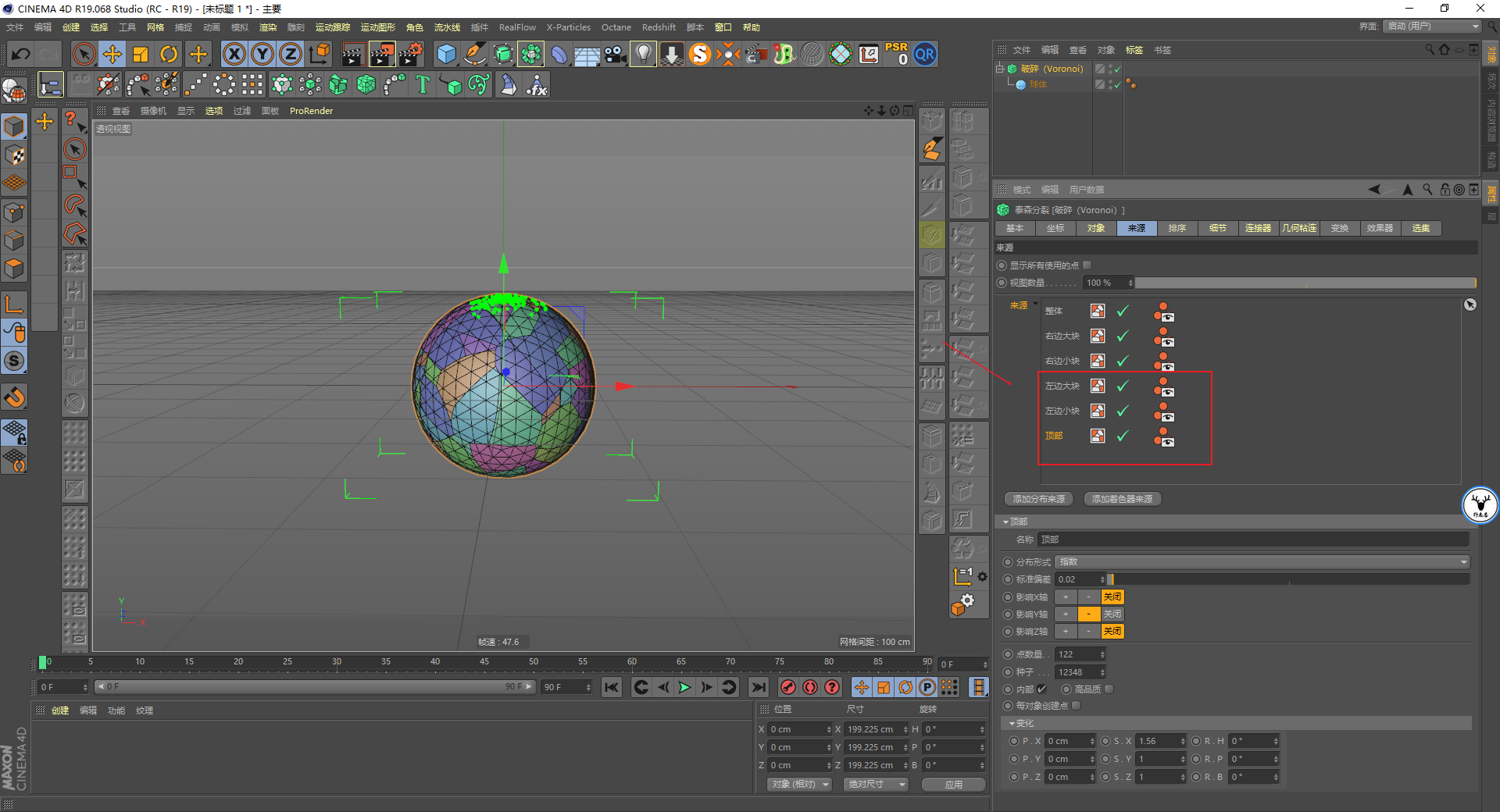This screenshot has width=1500, height=812.
Task: Toggle the Z axis lock
Action: pyautogui.click(x=291, y=54)
